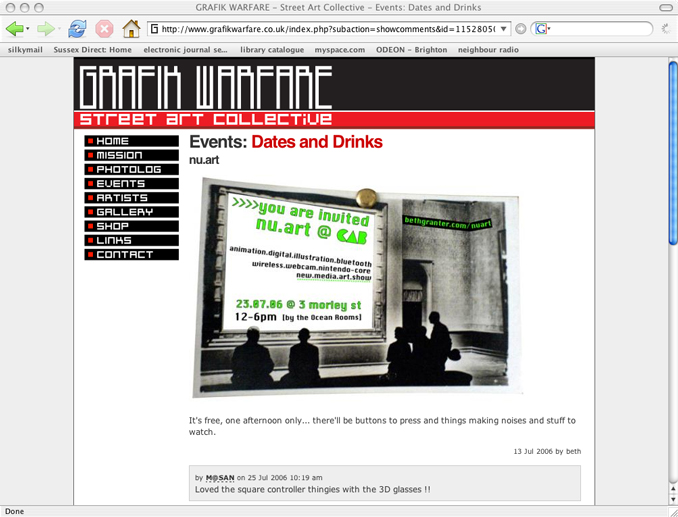Click the red Stop loading icon
Image resolution: width=678 pixels, height=517 pixels.
[x=104, y=29]
